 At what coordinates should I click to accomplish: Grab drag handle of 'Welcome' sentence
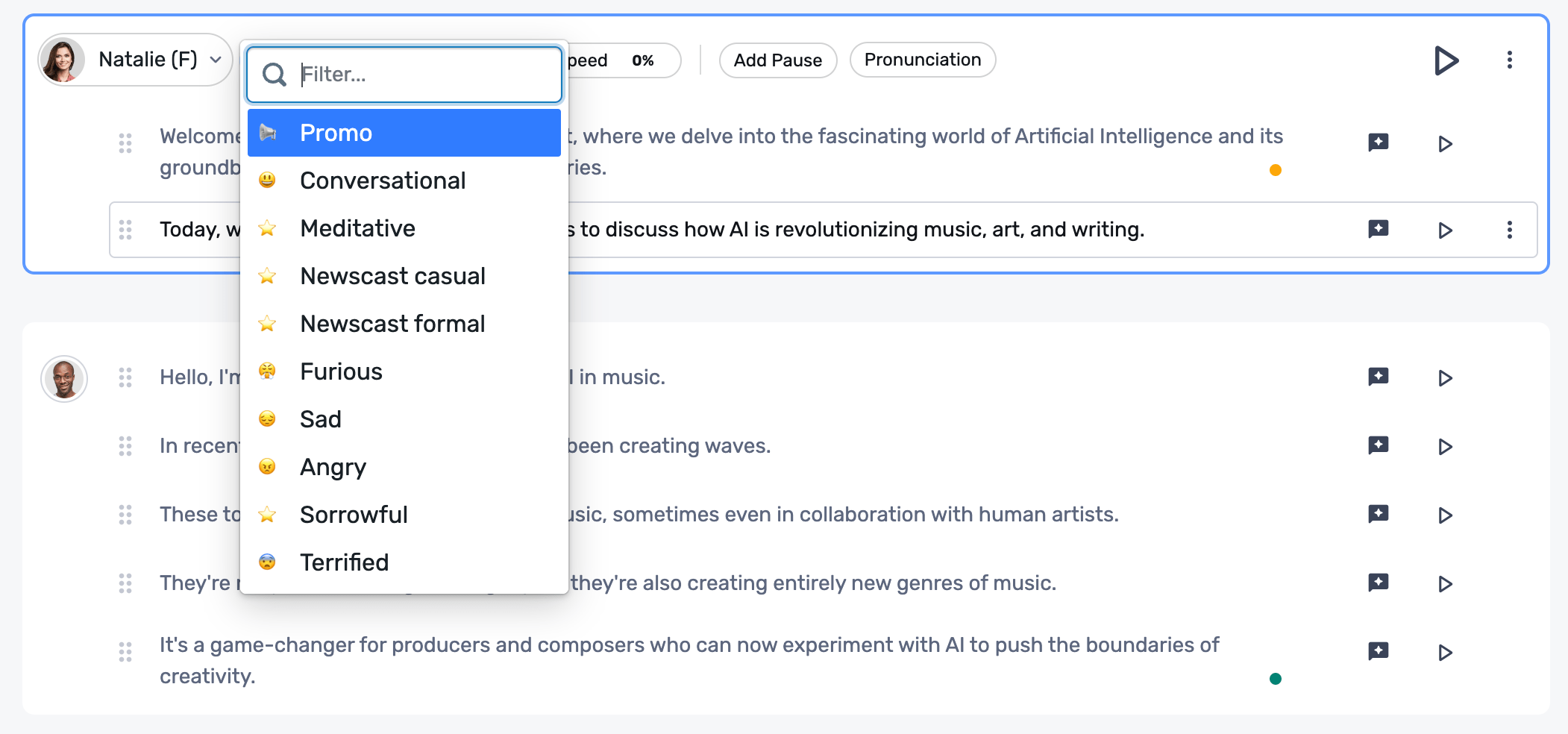tap(125, 143)
